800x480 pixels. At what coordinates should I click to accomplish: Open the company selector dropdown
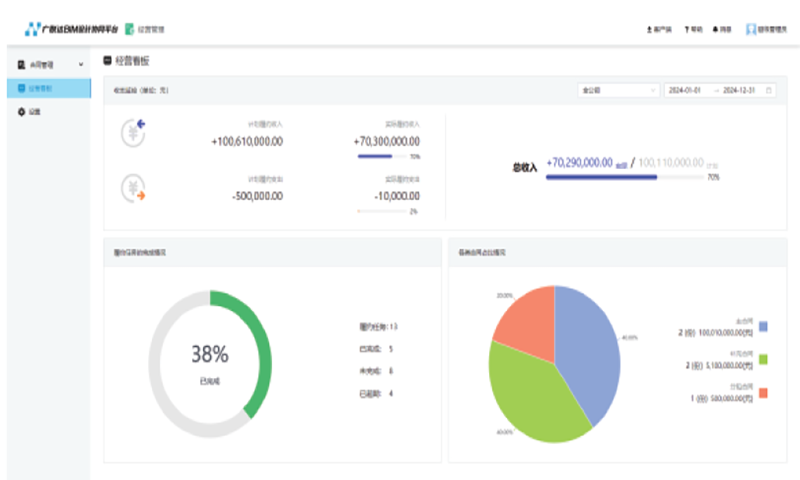pos(616,90)
